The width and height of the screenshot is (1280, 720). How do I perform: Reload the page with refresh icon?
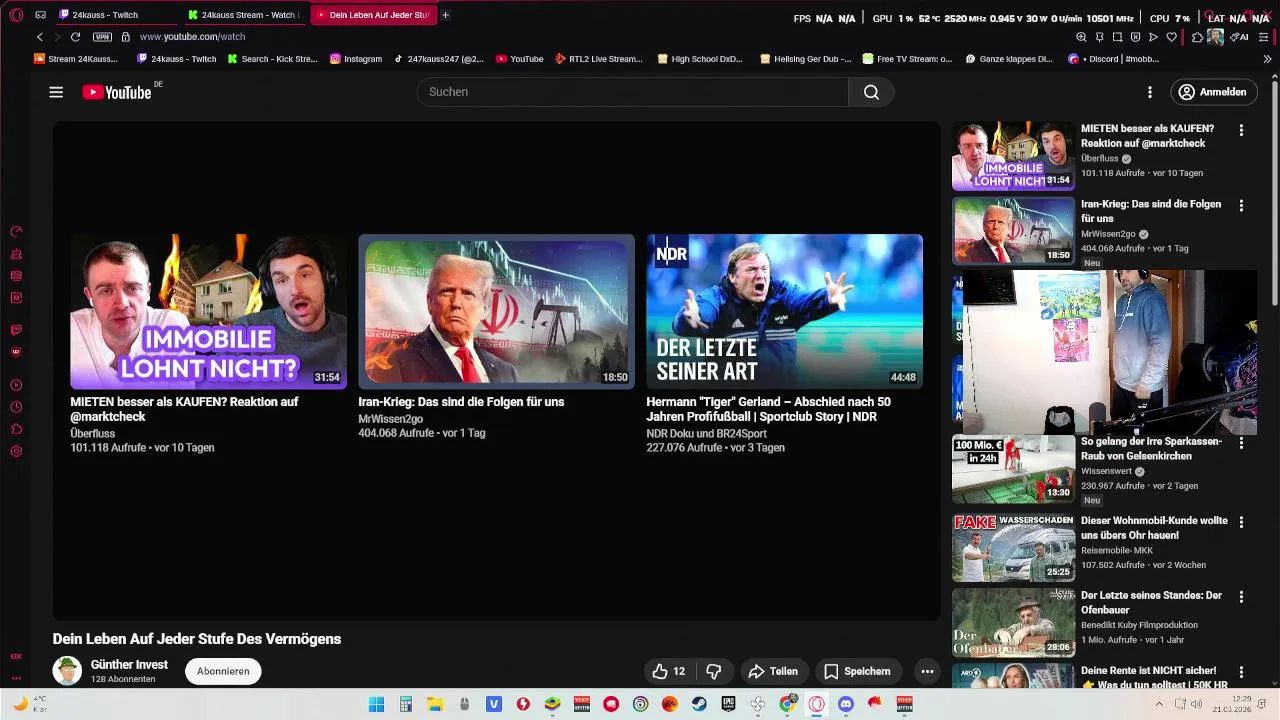click(x=75, y=37)
